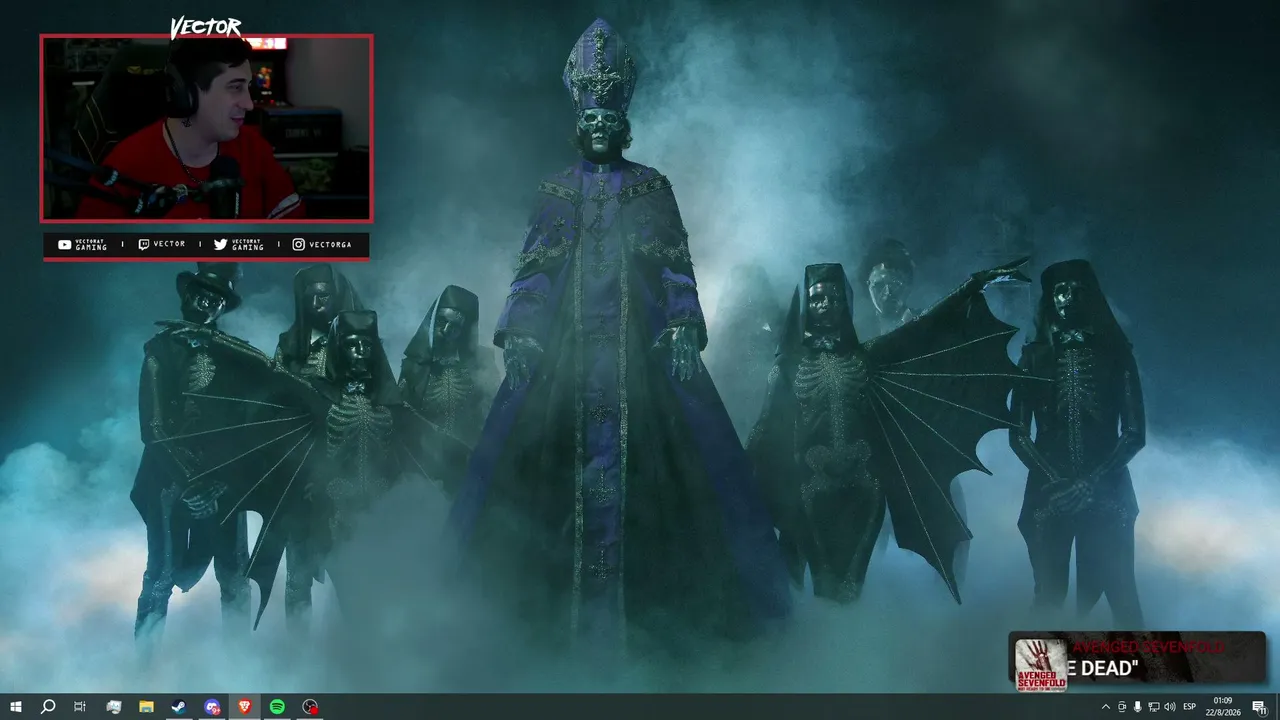Click the Avenged Sevenfold album art
The height and width of the screenshot is (720, 1280).
pyautogui.click(x=1041, y=664)
